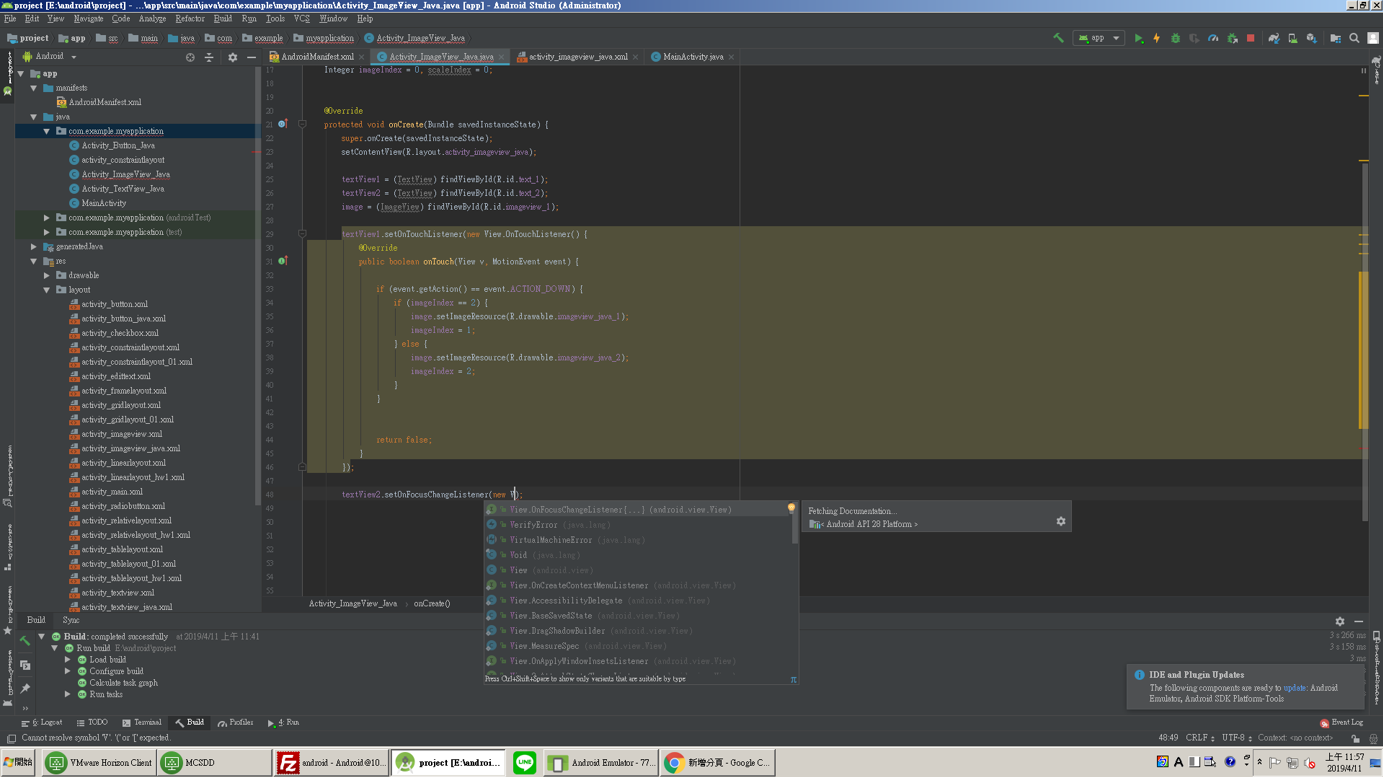The image size is (1383, 777).
Task: Click hammer icon in Build panel sidebar
Action: coord(25,641)
